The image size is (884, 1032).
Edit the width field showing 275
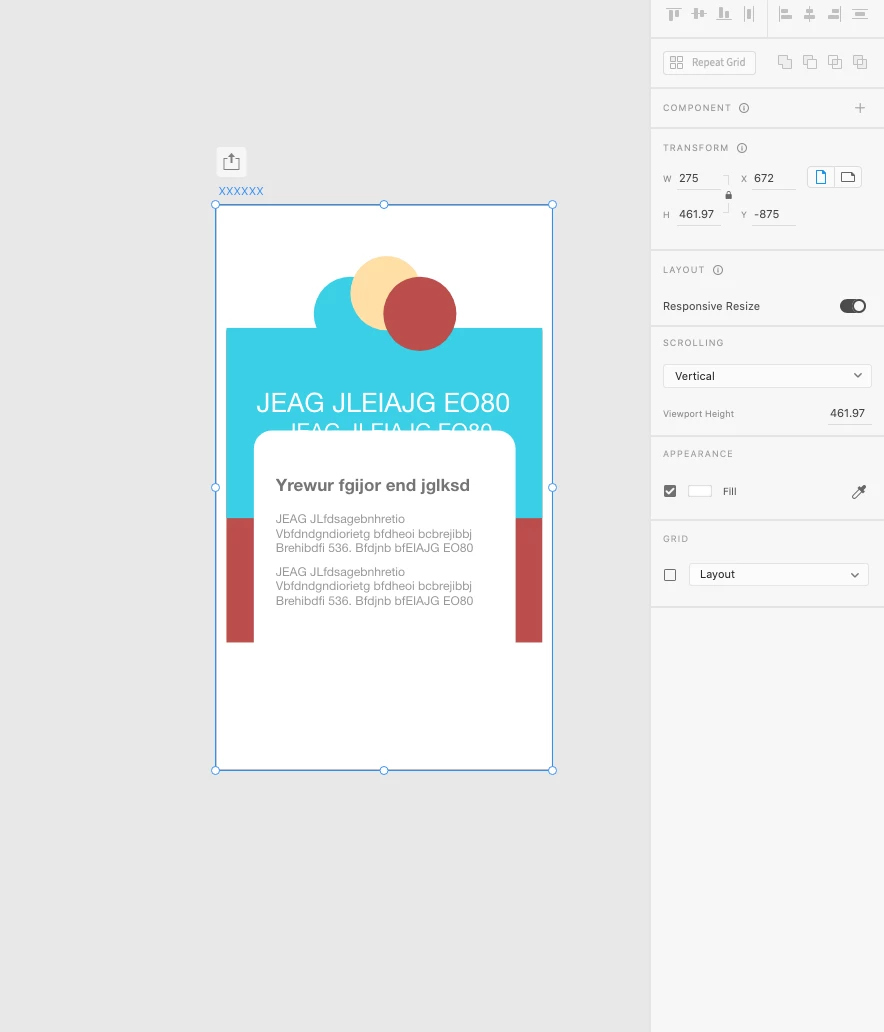698,178
